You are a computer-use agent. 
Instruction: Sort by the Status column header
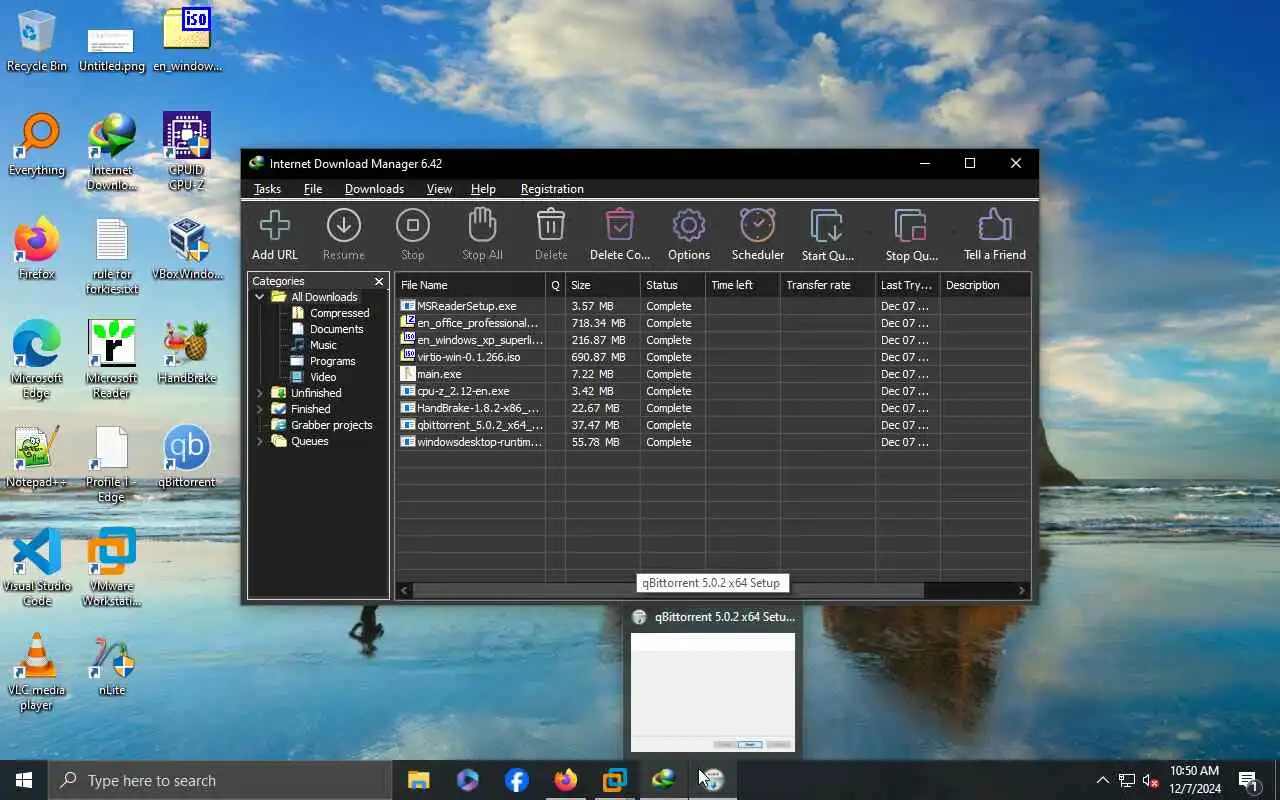[673, 285]
